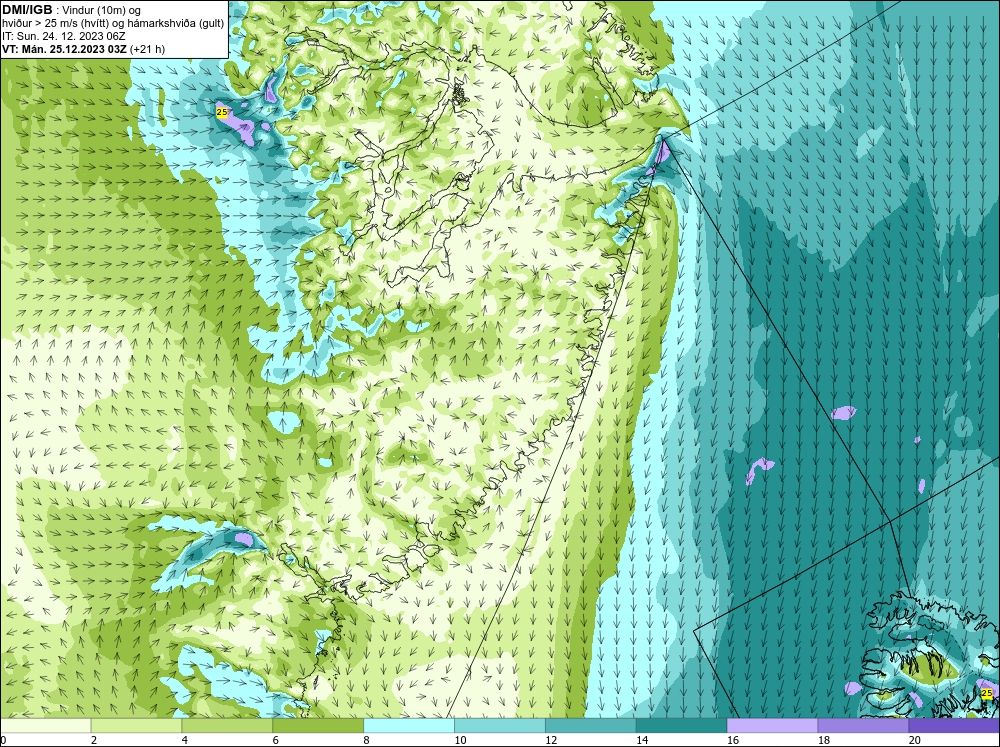Screen dimensions: 1000x747
Task: Click the legend scale value '12'
Action: pos(551,740)
